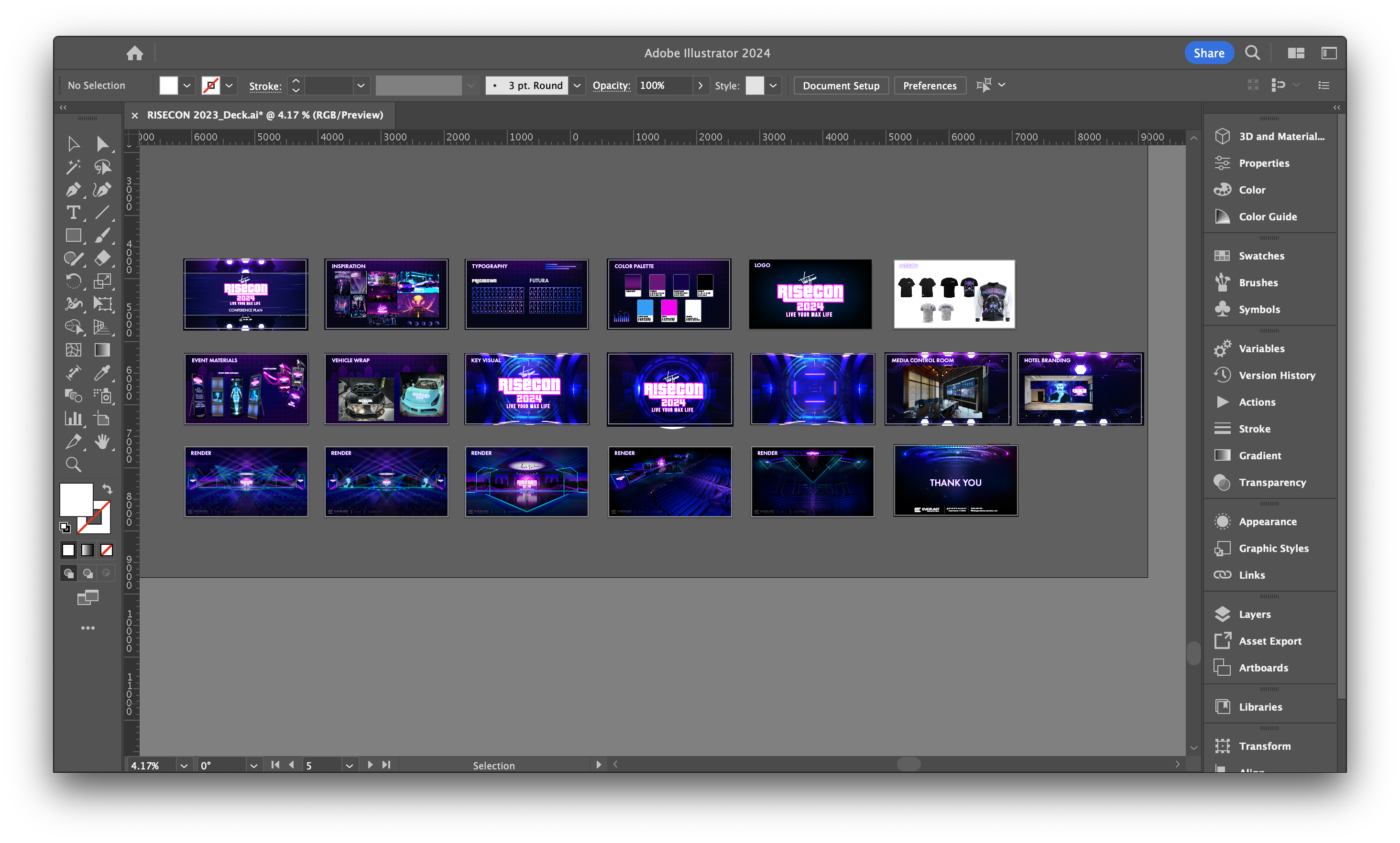This screenshot has width=1400, height=843.
Task: Toggle the arrange documents icon
Action: click(1295, 53)
